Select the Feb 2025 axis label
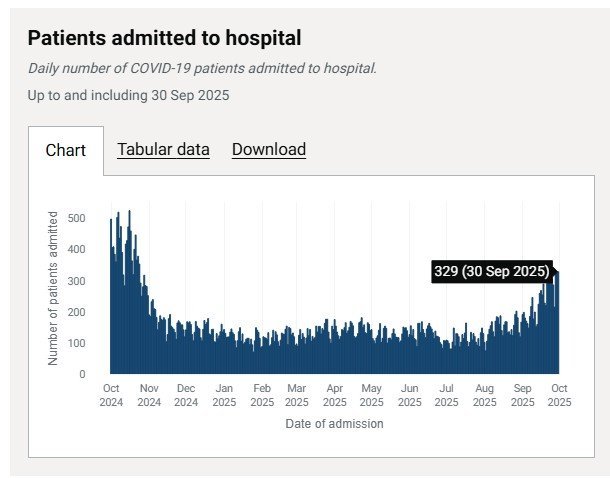The image size is (610, 478). click(x=262, y=395)
